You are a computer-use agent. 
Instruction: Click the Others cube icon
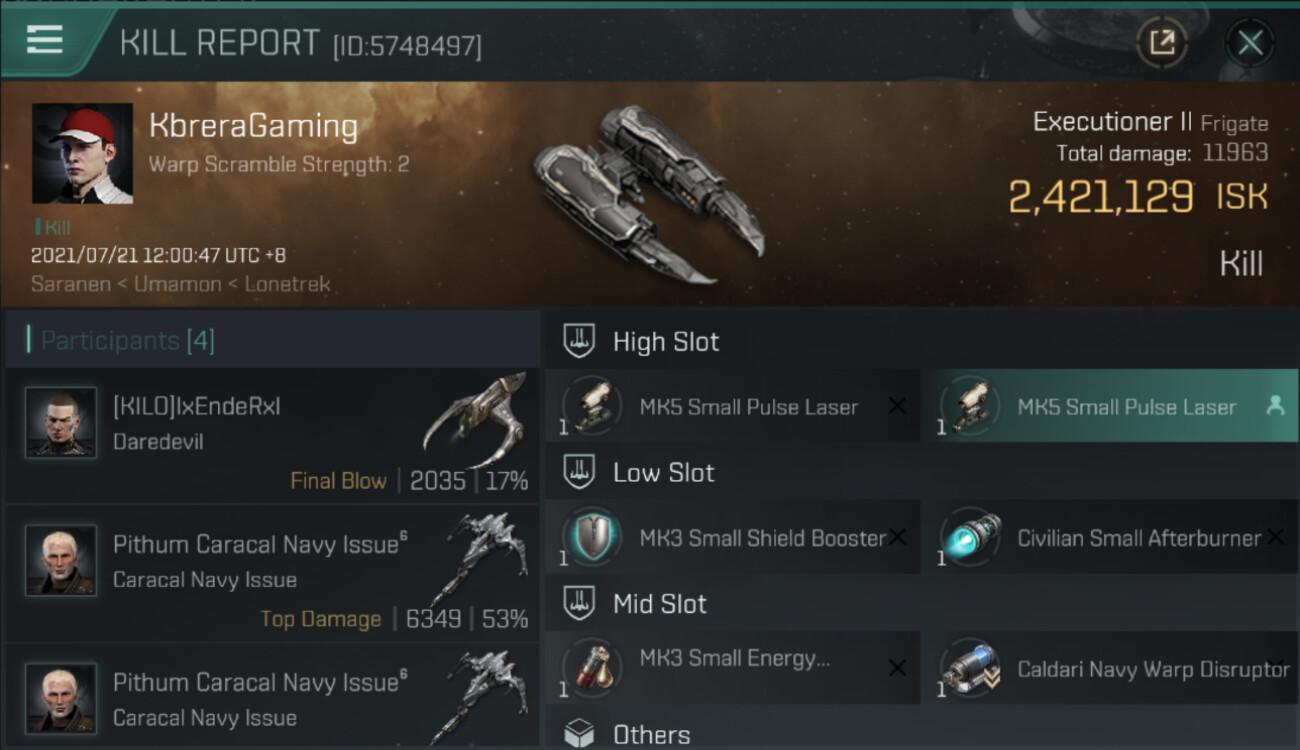pos(579,735)
